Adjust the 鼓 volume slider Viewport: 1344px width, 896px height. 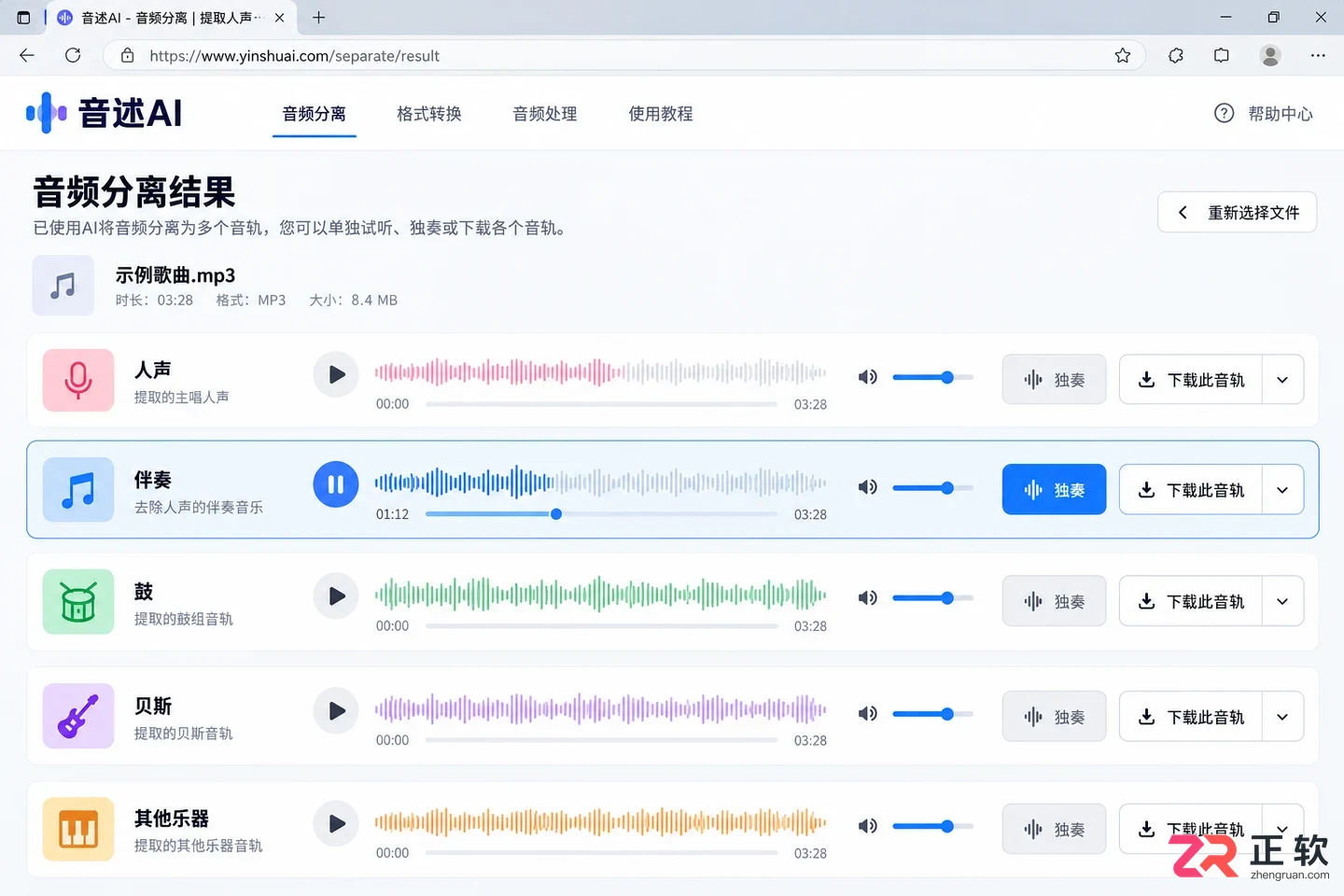coord(933,598)
